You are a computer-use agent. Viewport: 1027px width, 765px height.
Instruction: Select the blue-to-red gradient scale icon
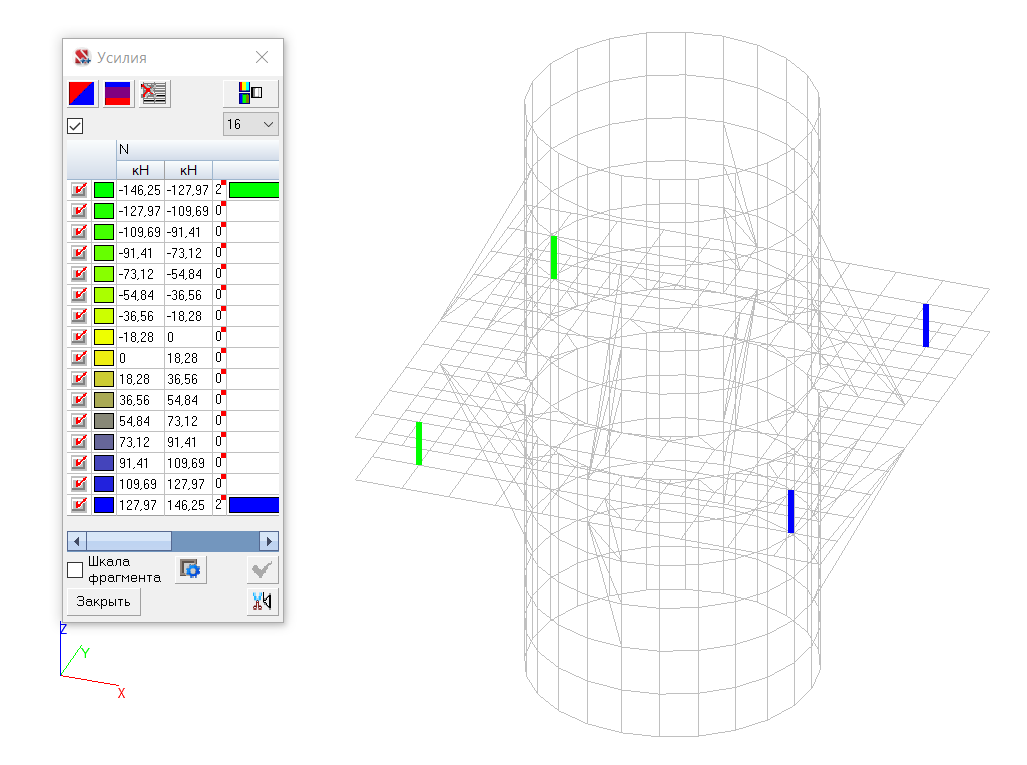117,94
